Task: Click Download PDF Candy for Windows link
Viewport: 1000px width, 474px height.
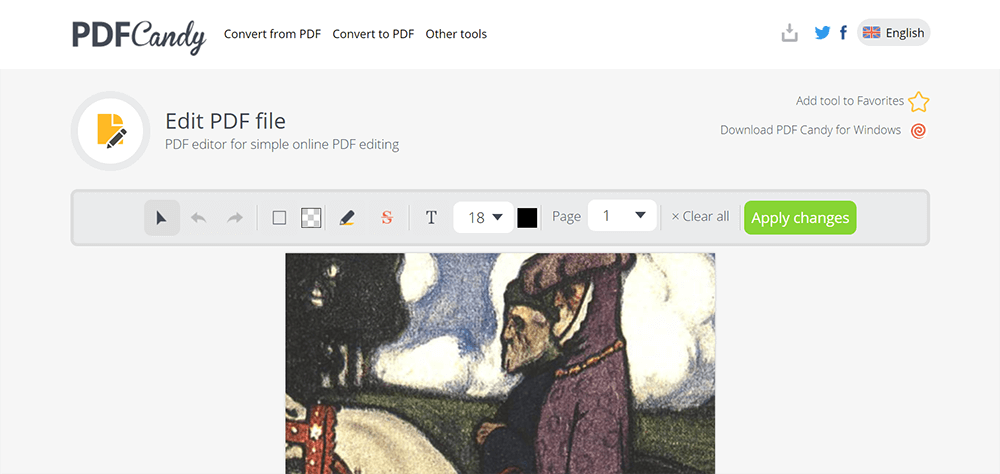Action: pos(811,130)
